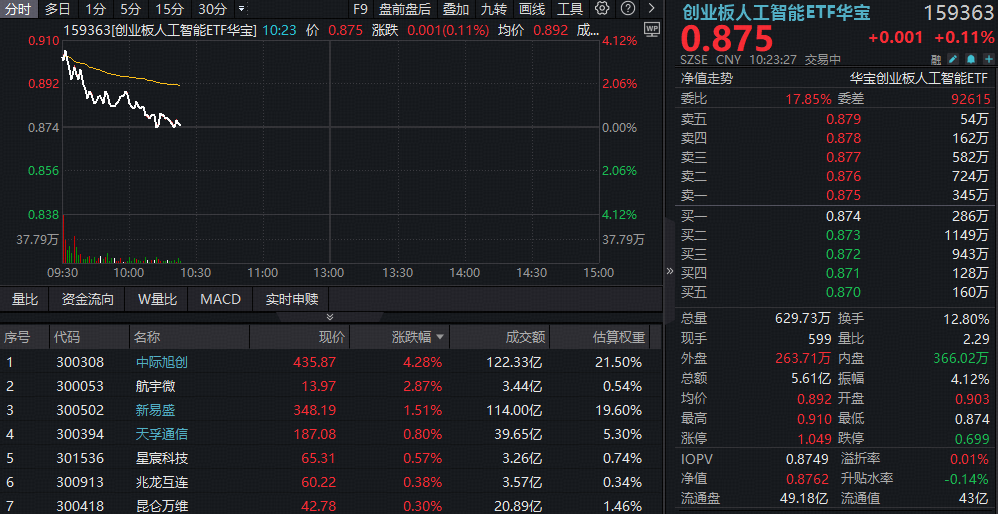Sort by 涨跌幅 column dropdown arrow

point(439,338)
